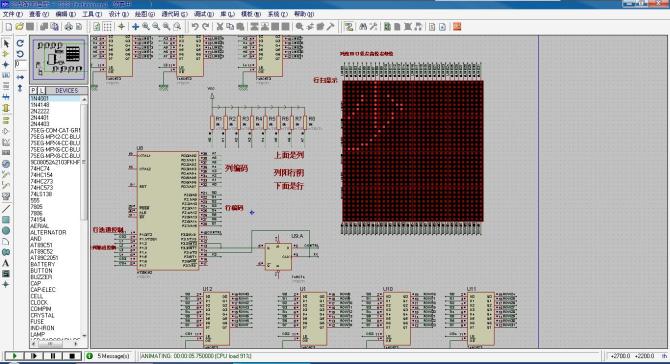Click the horizontal X-mirror flip icon

[20, 77]
